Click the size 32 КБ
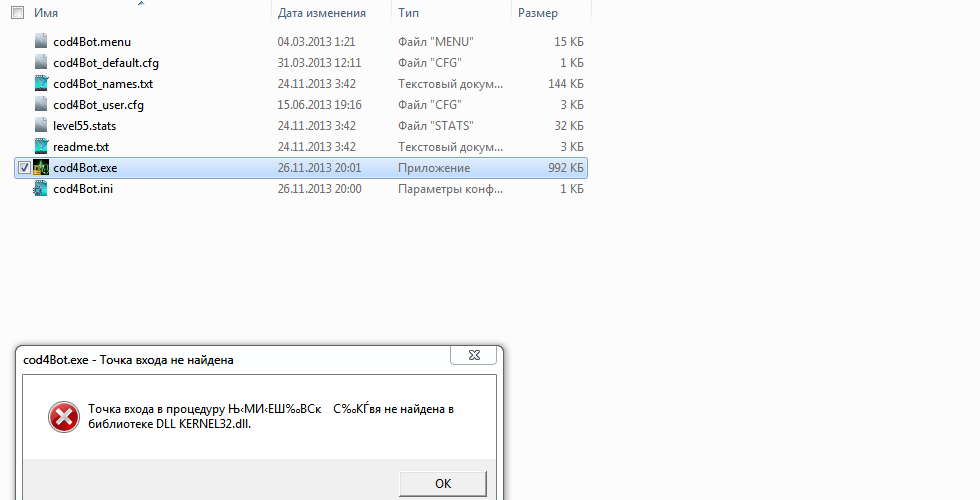The width and height of the screenshot is (980, 500). [x=569, y=126]
